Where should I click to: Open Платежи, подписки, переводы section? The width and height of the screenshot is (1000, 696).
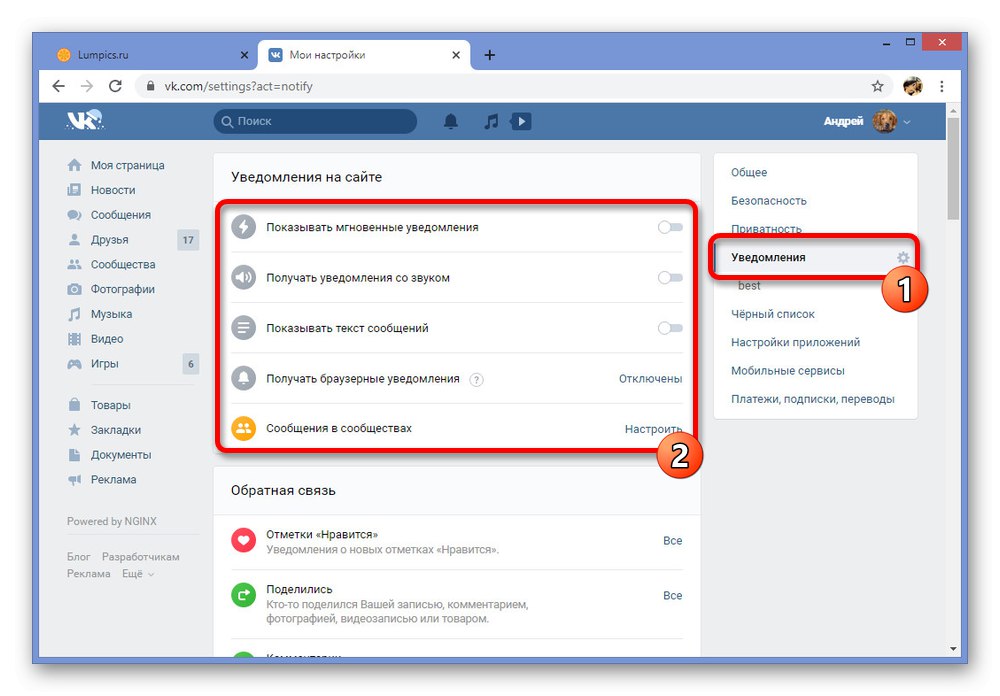tap(812, 399)
